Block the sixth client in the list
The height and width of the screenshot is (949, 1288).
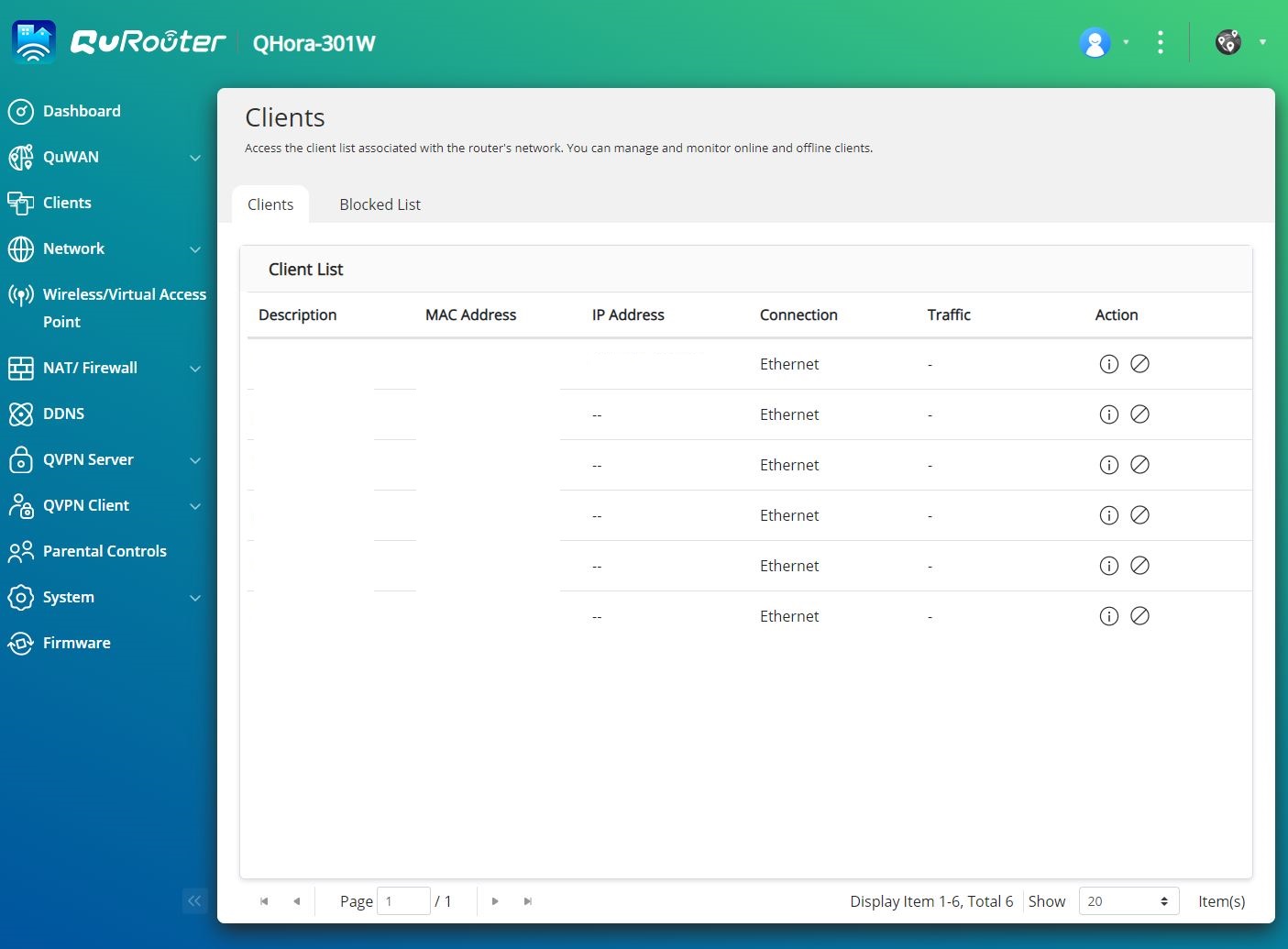click(x=1139, y=616)
